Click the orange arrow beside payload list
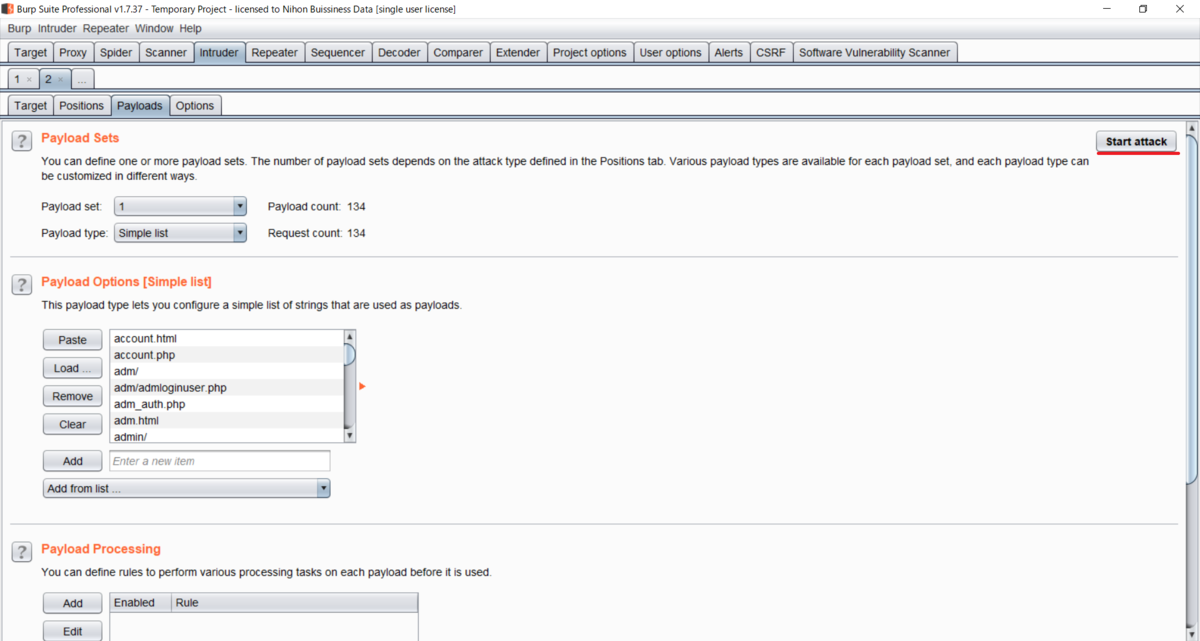The width and height of the screenshot is (1200, 641). (362, 386)
